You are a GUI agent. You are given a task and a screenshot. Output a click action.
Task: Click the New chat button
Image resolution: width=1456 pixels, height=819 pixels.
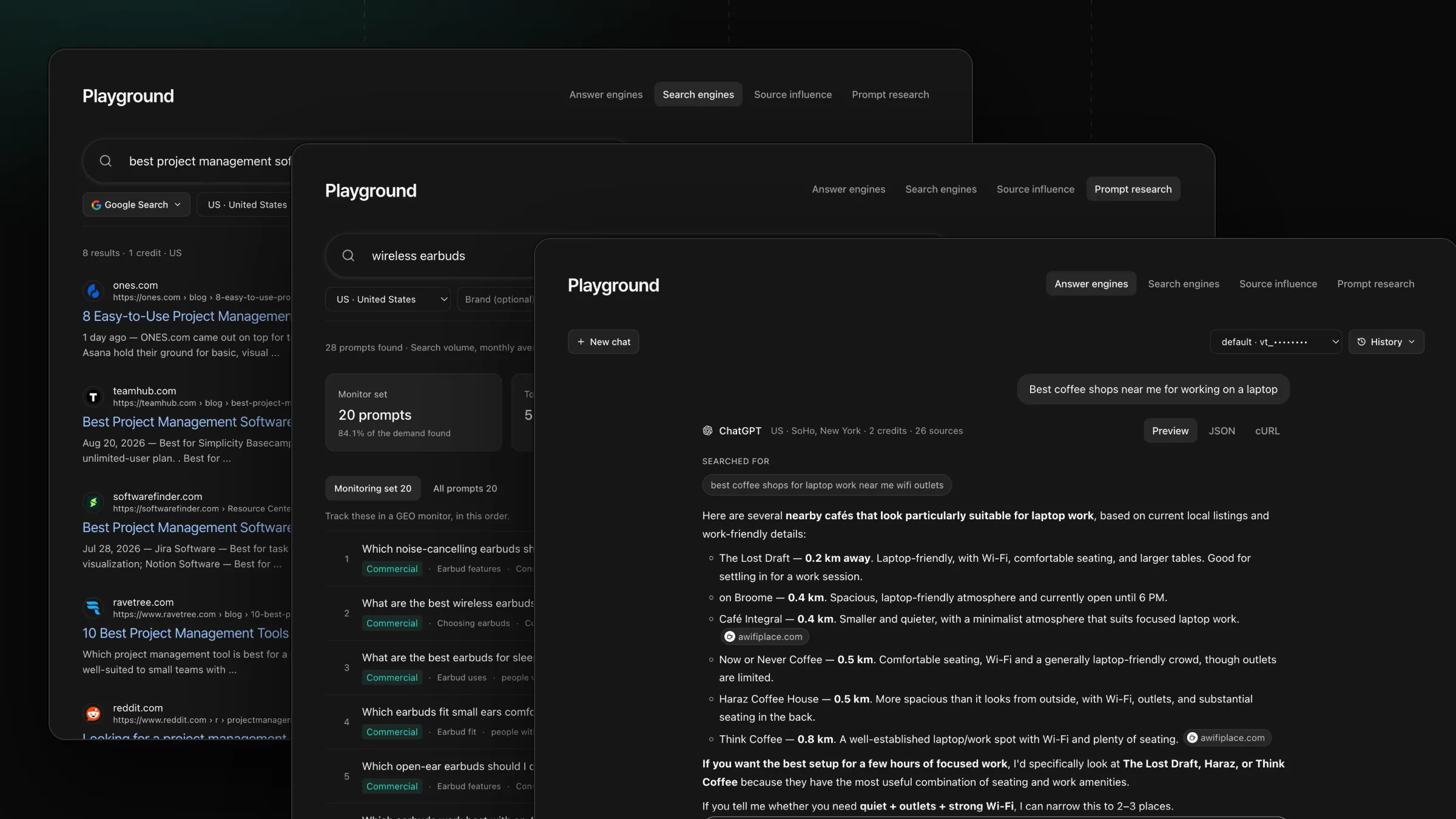tap(603, 342)
